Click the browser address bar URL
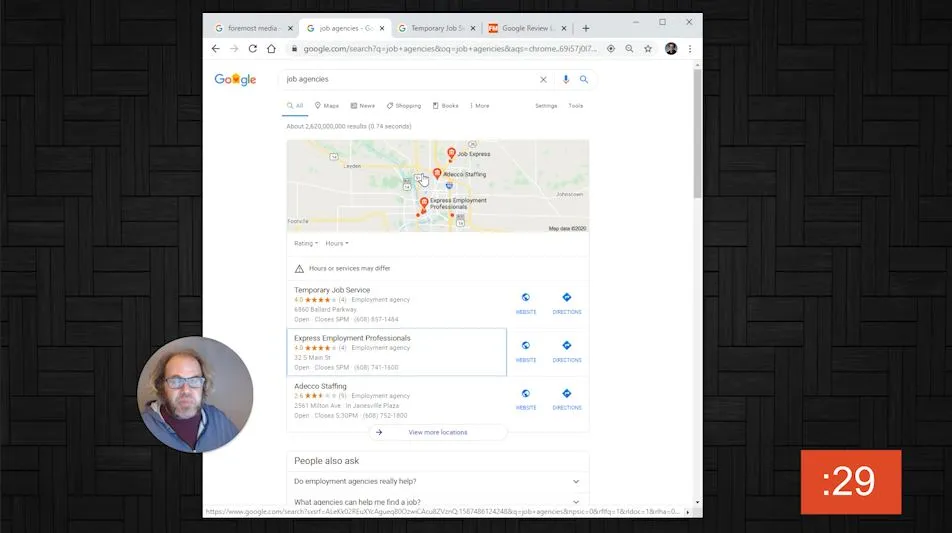This screenshot has height=533, width=952. pyautogui.click(x=450, y=49)
